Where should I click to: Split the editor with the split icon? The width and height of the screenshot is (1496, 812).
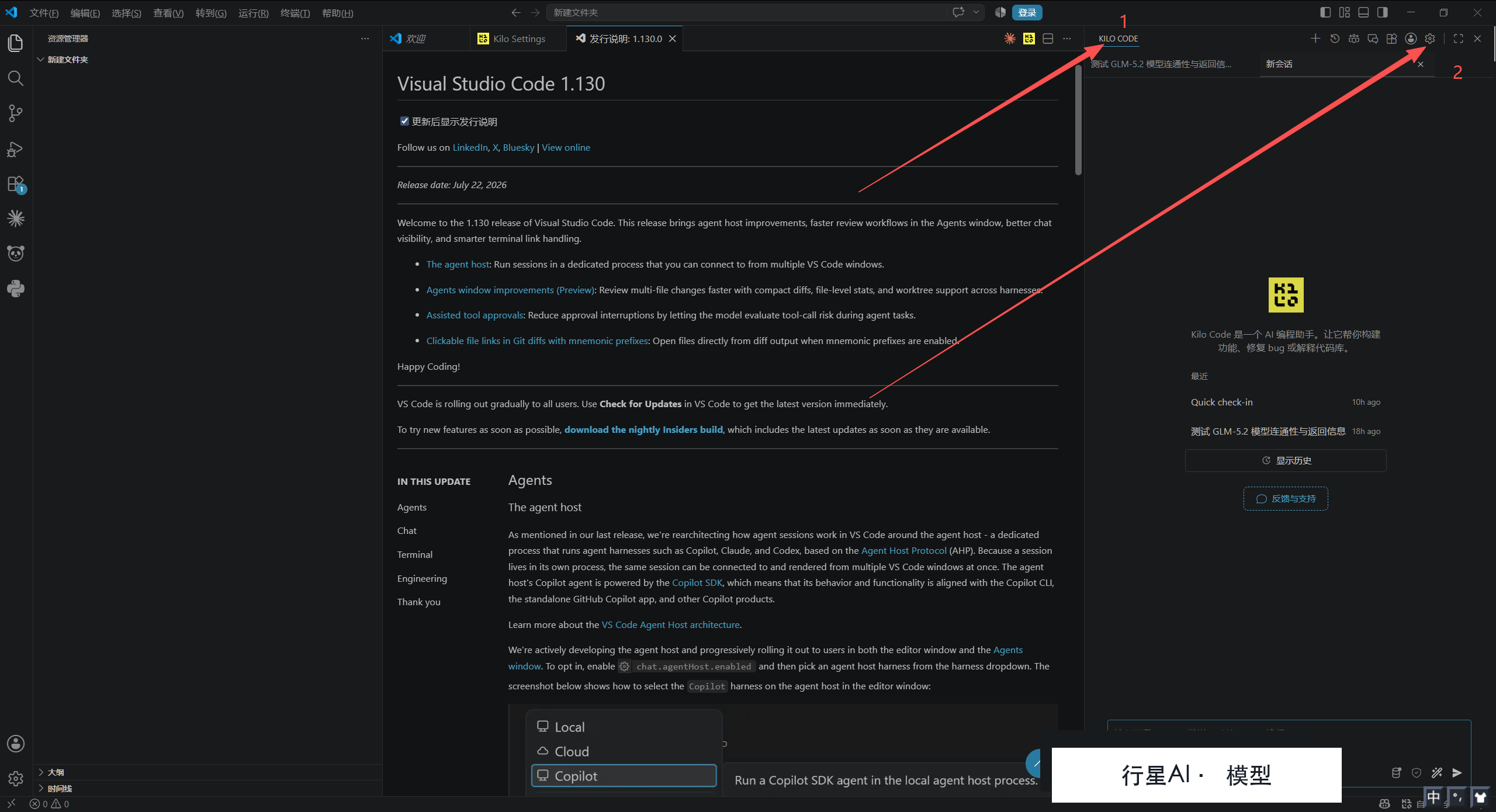[1048, 39]
